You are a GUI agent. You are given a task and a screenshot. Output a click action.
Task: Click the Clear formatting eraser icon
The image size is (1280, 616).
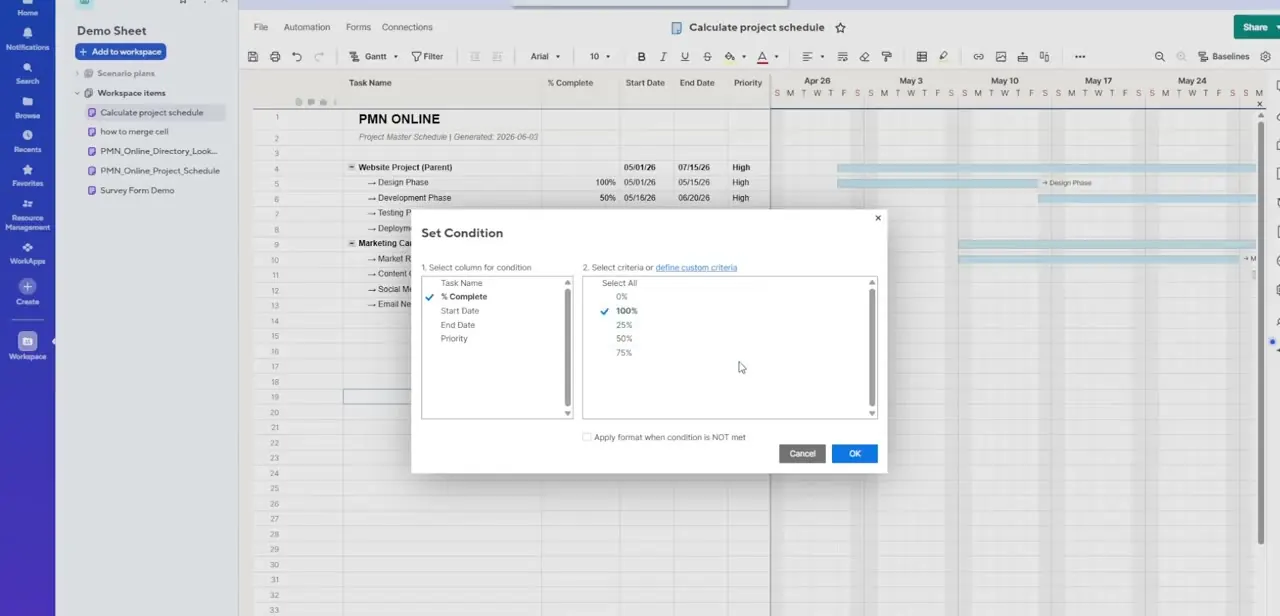tap(864, 57)
